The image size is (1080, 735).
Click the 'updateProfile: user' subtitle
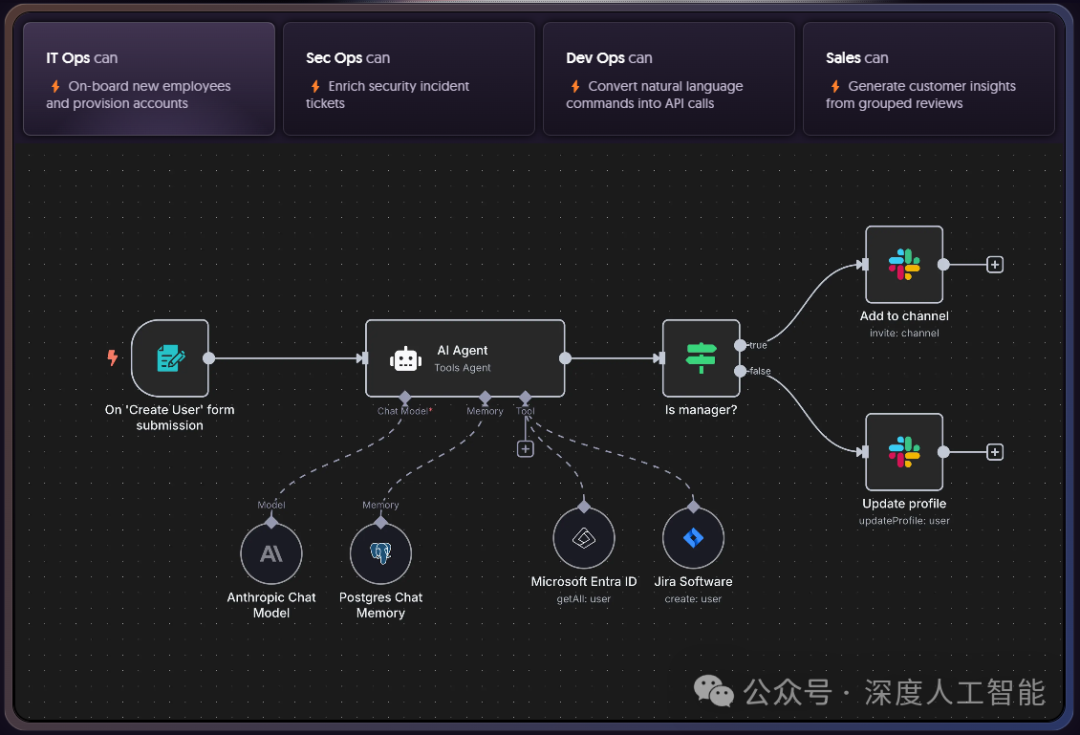point(904,521)
